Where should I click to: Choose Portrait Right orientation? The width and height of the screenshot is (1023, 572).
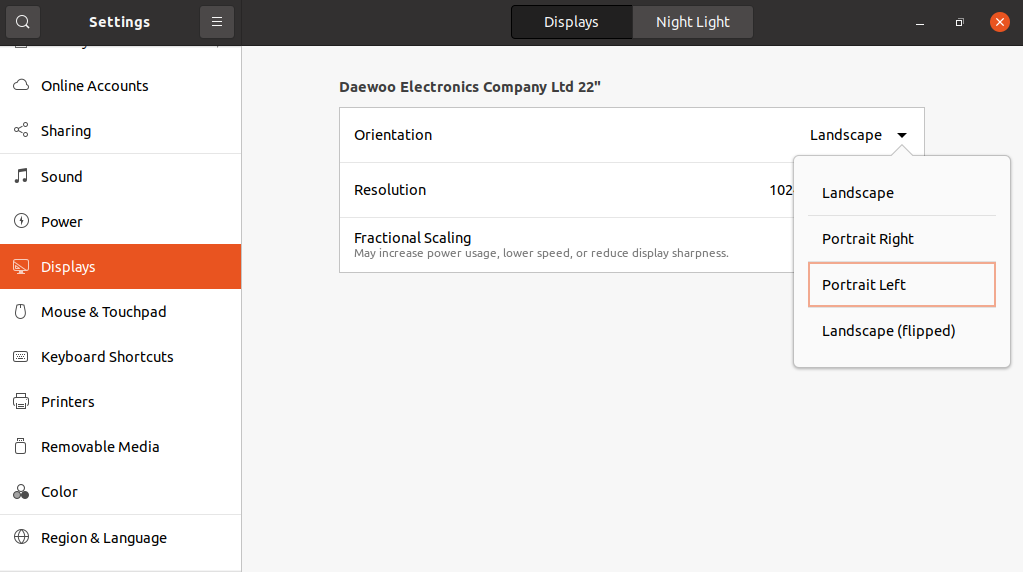(902, 239)
